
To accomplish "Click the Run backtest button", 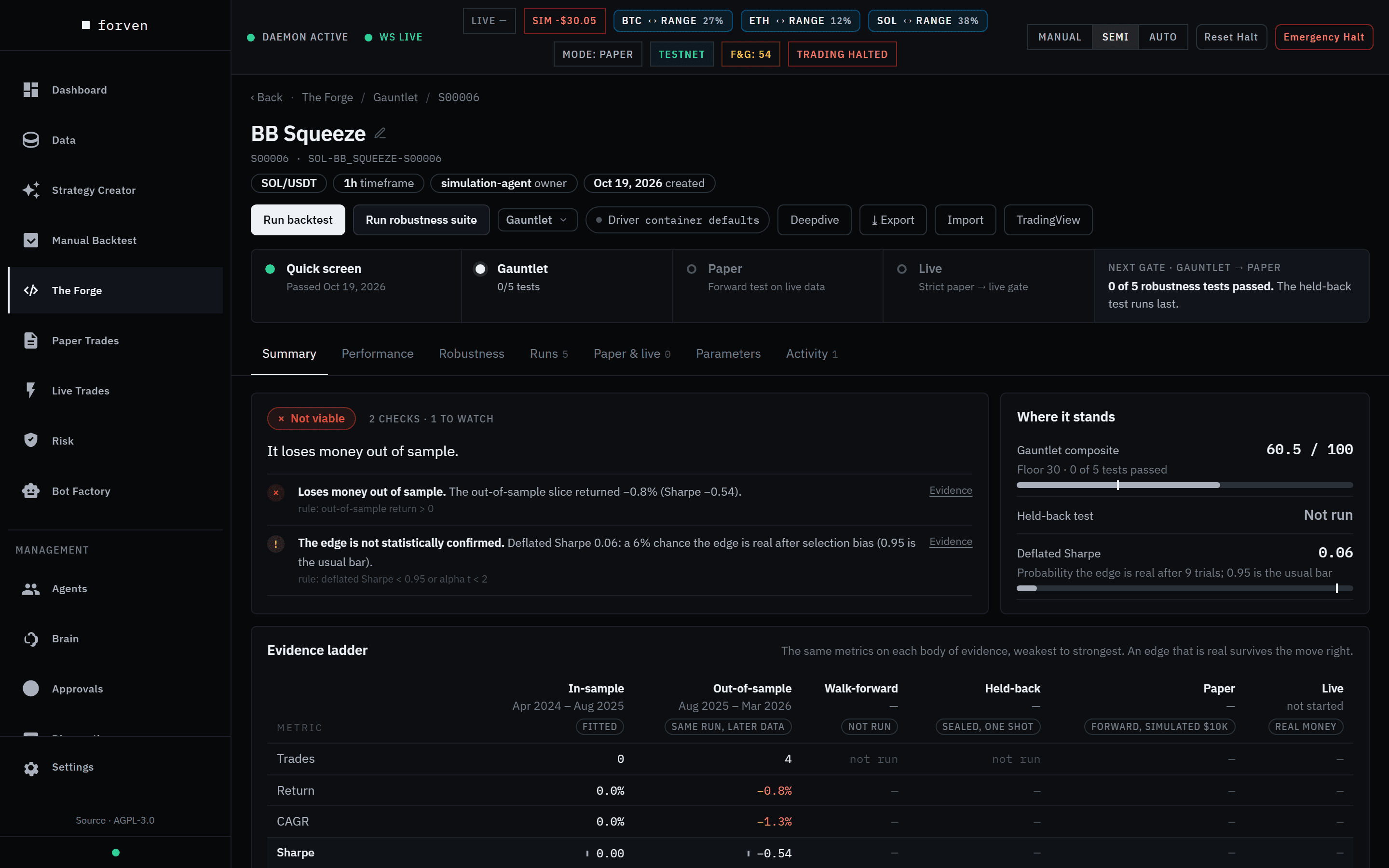I will [x=298, y=220].
